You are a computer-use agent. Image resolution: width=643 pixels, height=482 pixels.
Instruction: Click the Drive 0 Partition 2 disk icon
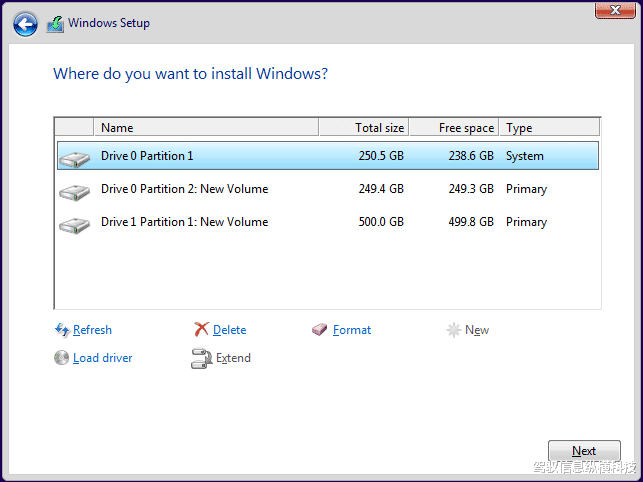tap(74, 190)
